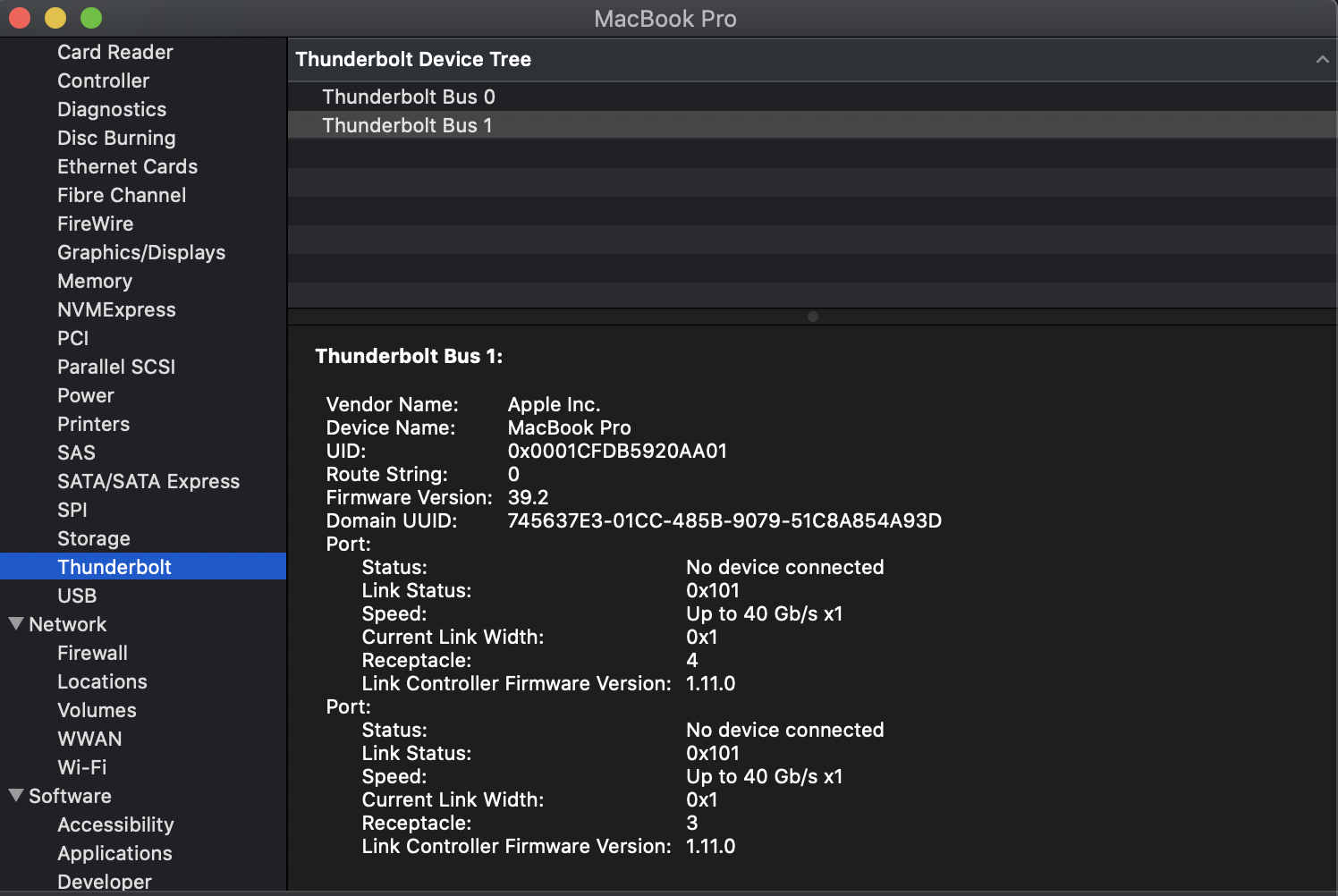Viewport: 1338px width, 896px height.
Task: Select Volumes under Network
Action: (97, 710)
